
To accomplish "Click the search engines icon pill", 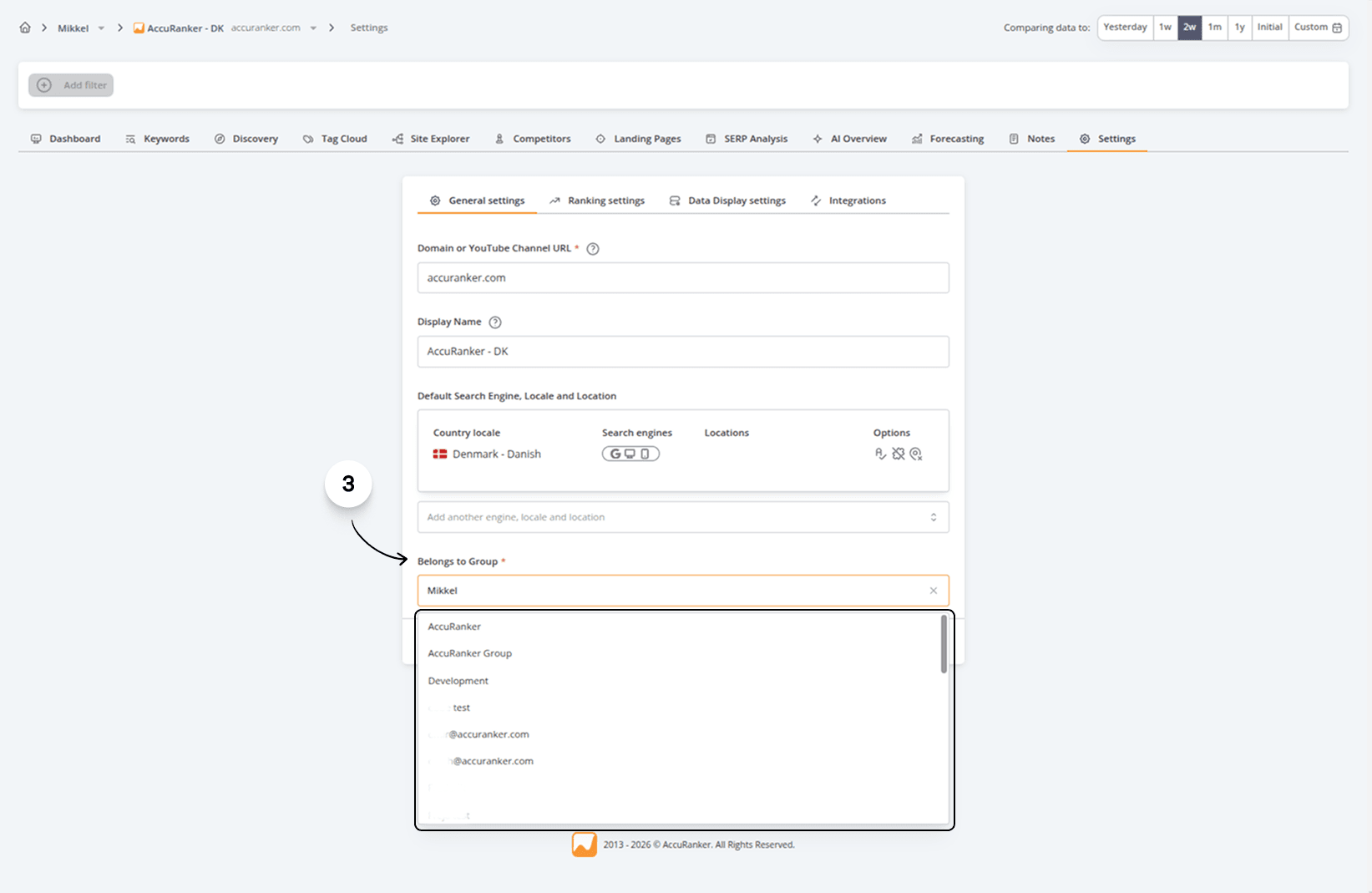I will (x=630, y=454).
